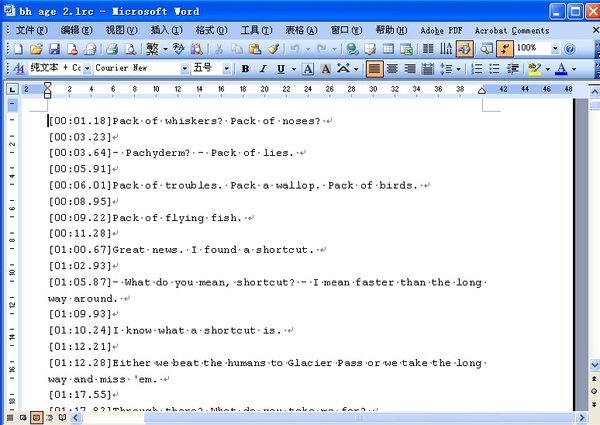Image resolution: width=600 pixels, height=425 pixels.
Task: Open the 视图(V) menu
Action: point(122,30)
